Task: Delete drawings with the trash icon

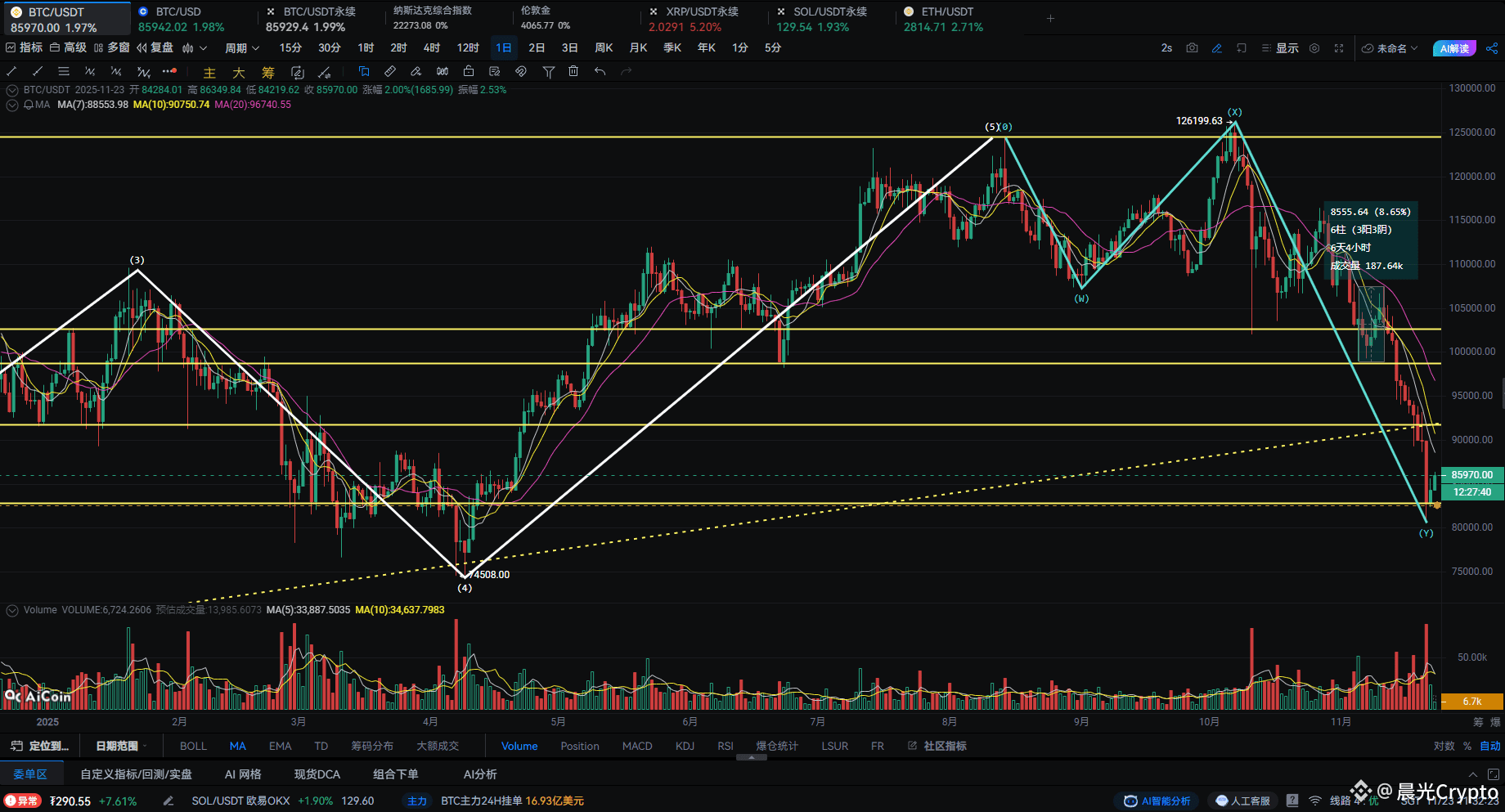Action: 573,72
